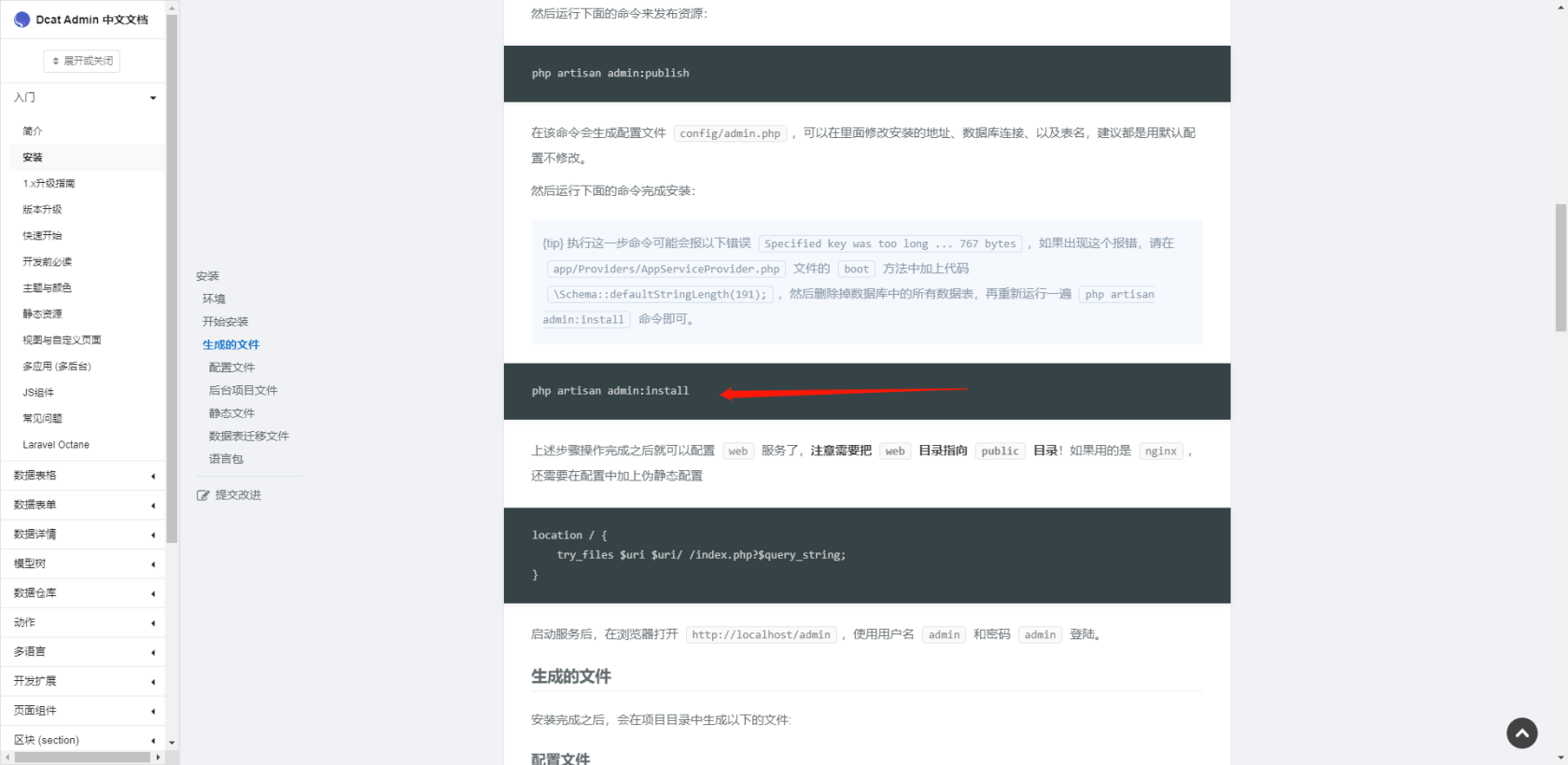Click the \Schema::defaultStringLength(191); code

coord(660,295)
